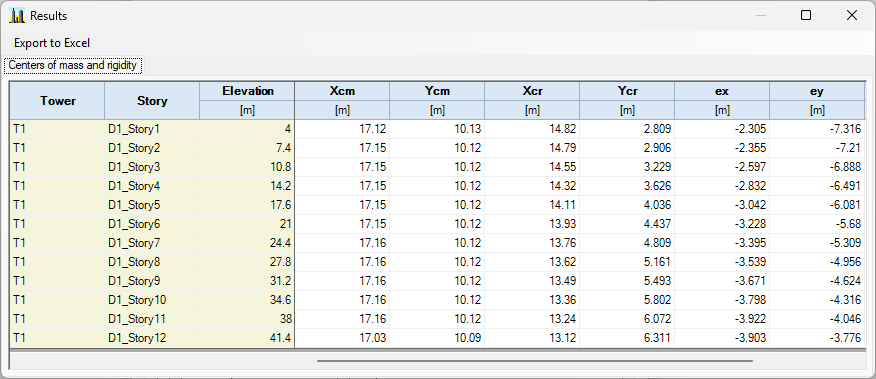Click the ey column header
The height and width of the screenshot is (379, 876).
817,91
